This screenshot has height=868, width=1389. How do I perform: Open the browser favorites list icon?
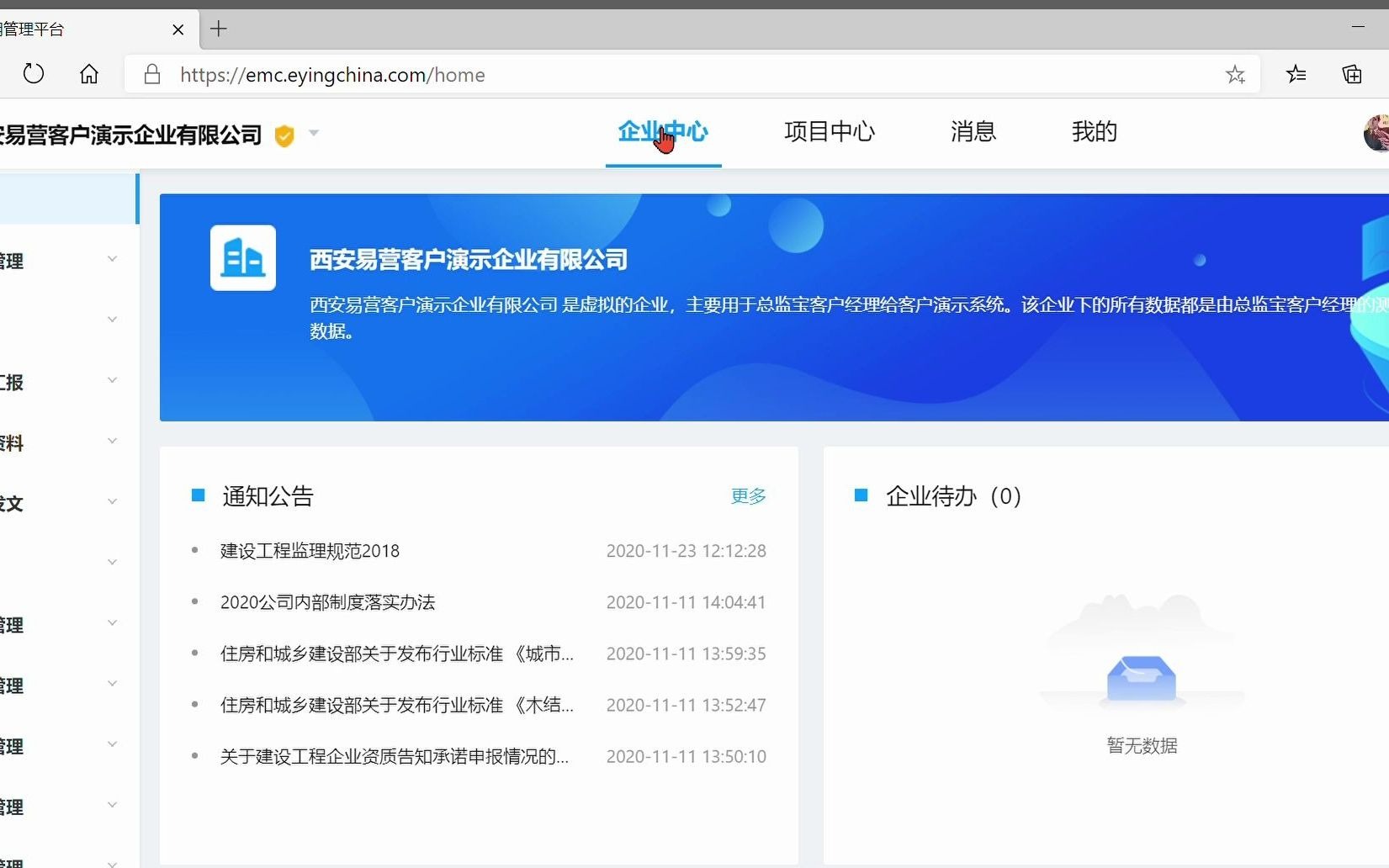point(1296,74)
